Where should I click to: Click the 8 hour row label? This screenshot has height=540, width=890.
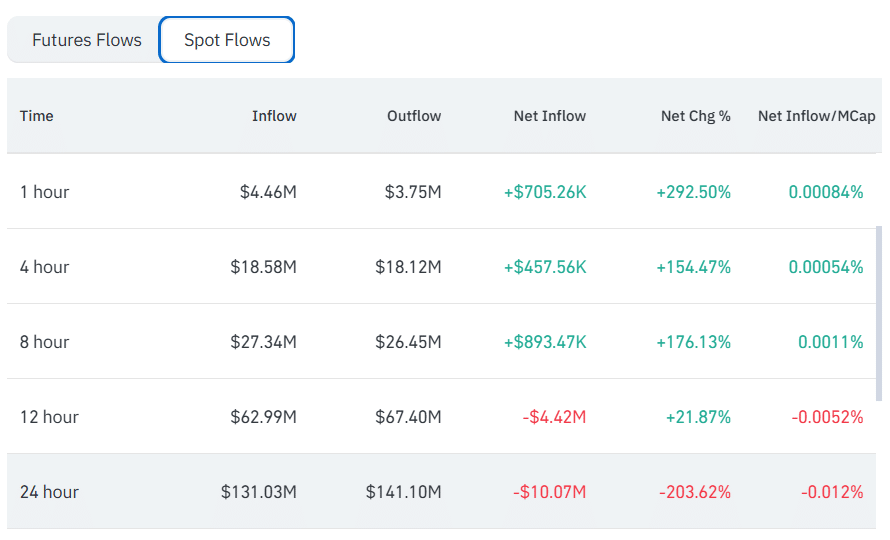pyautogui.click(x=45, y=342)
